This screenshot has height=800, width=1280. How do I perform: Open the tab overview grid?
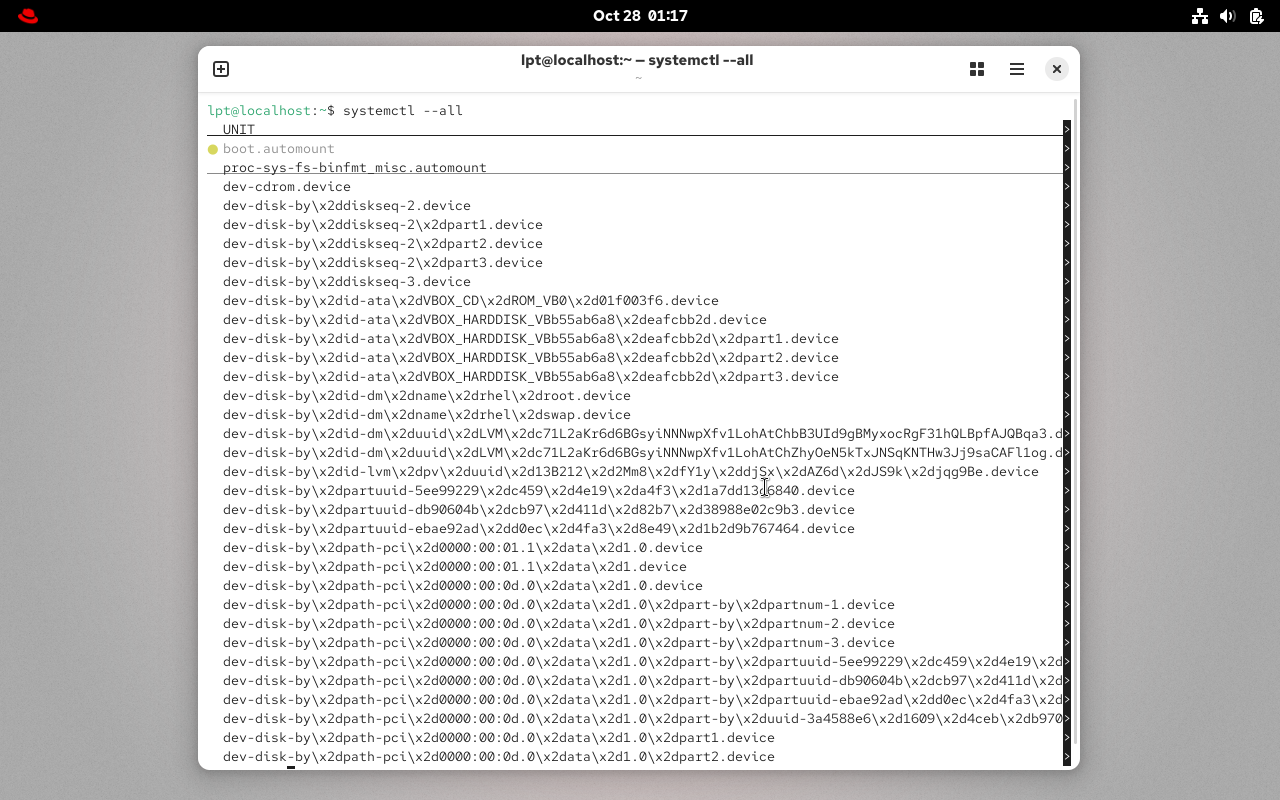976,69
